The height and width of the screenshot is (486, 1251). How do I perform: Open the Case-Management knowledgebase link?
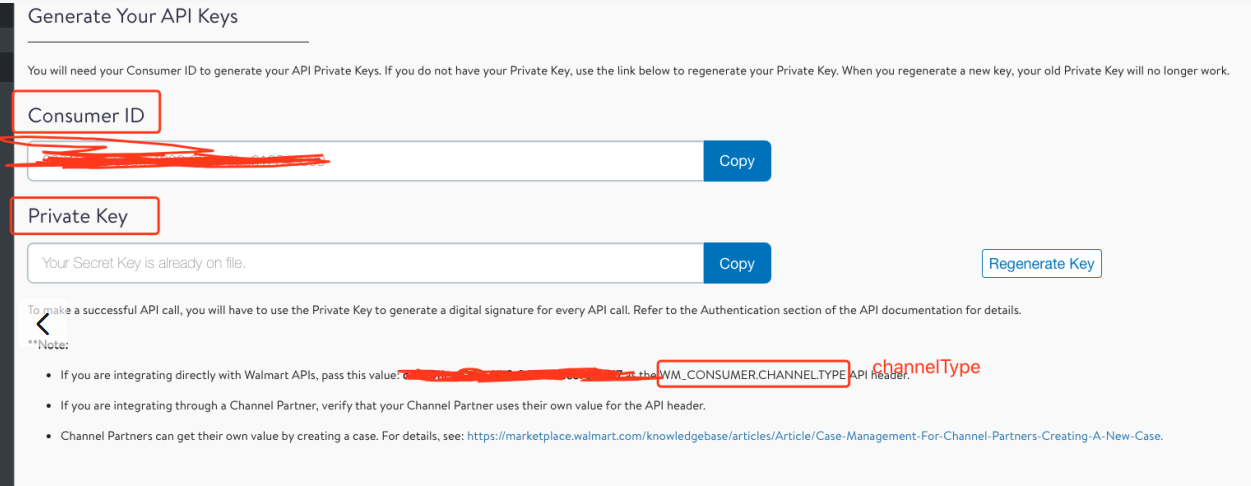pyautogui.click(x=815, y=436)
